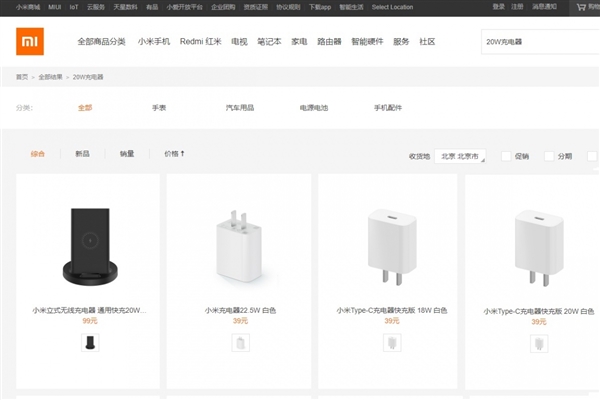
Task: Click the orange Mi logo
Action: click(30, 41)
